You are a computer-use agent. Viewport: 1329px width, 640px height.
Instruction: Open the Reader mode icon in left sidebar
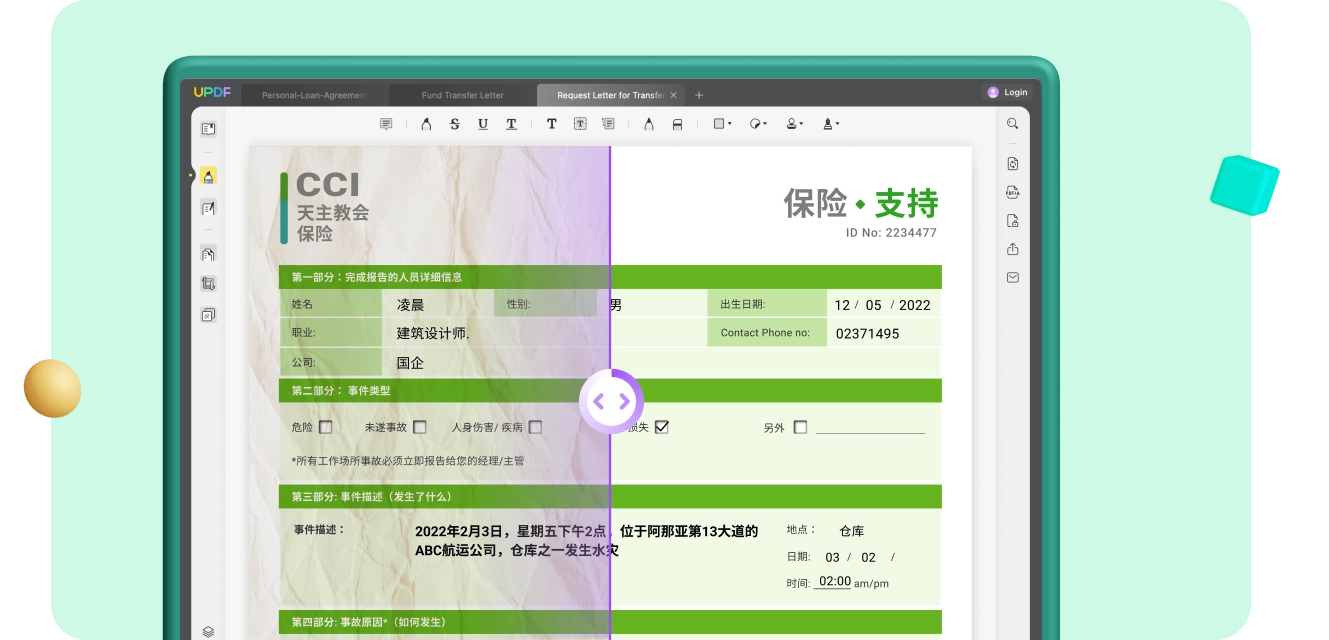pos(208,129)
